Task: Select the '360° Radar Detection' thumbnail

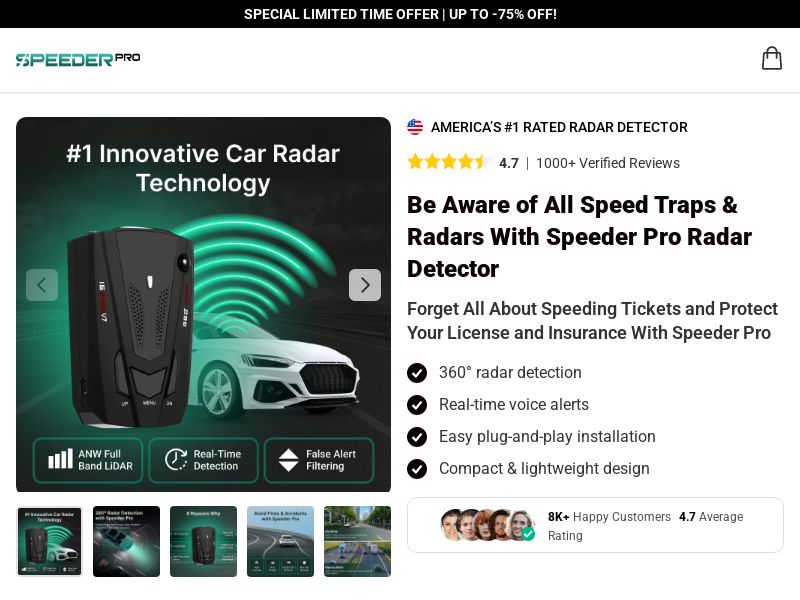Action: tap(126, 541)
